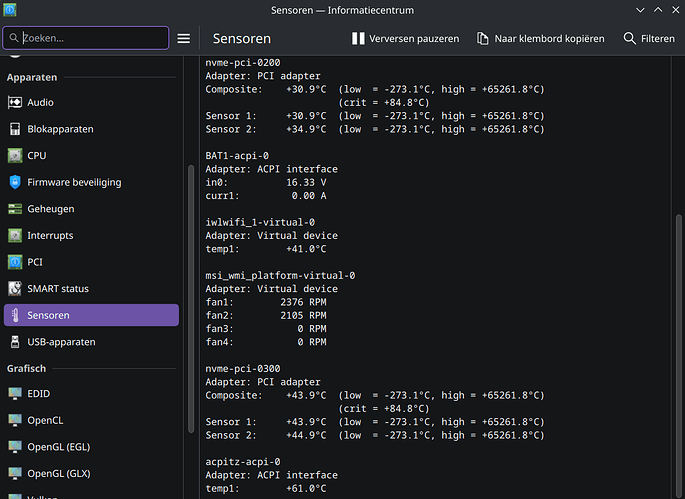Image resolution: width=685 pixels, height=499 pixels.
Task: Click the USB-apparaten plug icon
Action: [15, 342]
